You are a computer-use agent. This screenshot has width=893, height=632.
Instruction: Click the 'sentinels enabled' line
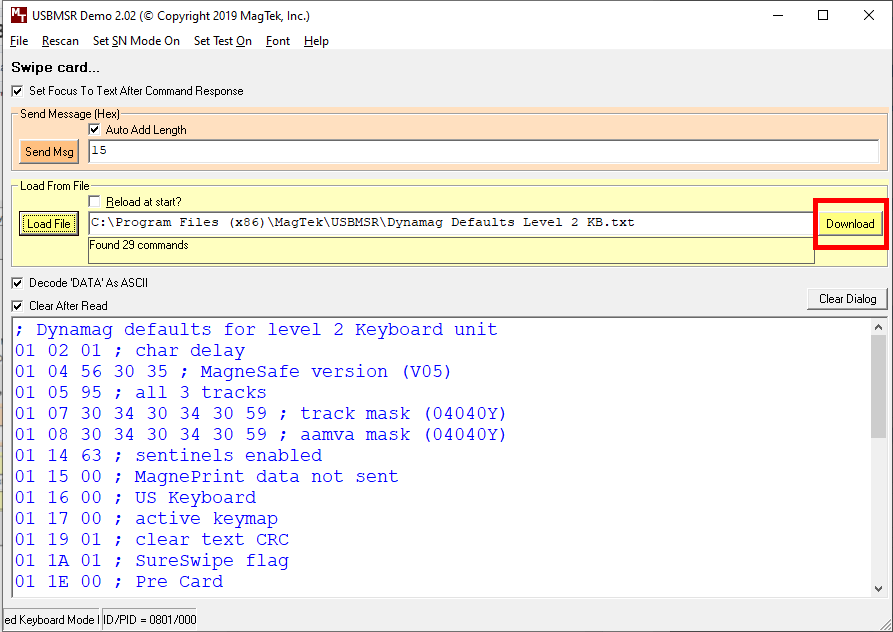[169, 455]
